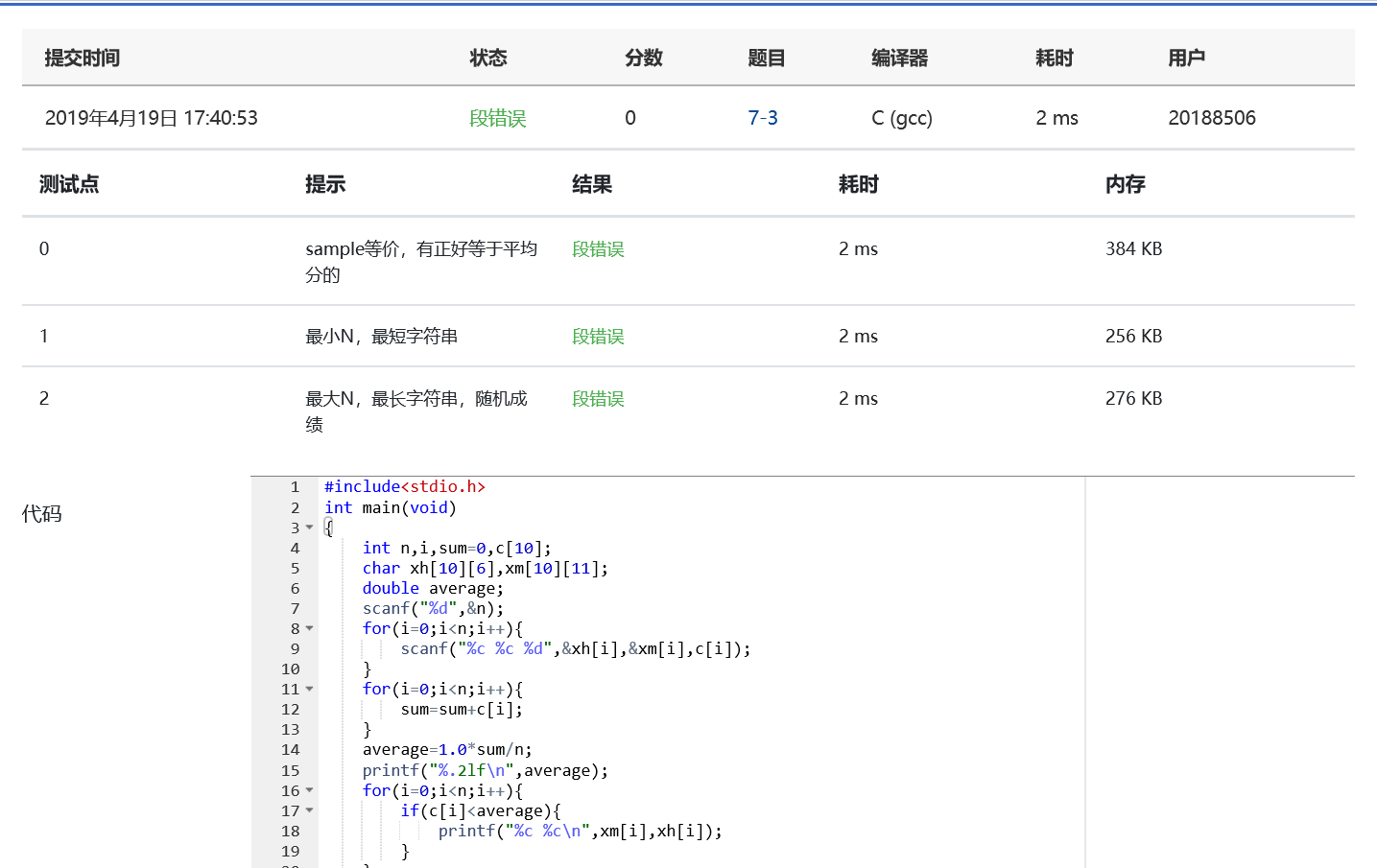Click the 题目 column header

767,58
